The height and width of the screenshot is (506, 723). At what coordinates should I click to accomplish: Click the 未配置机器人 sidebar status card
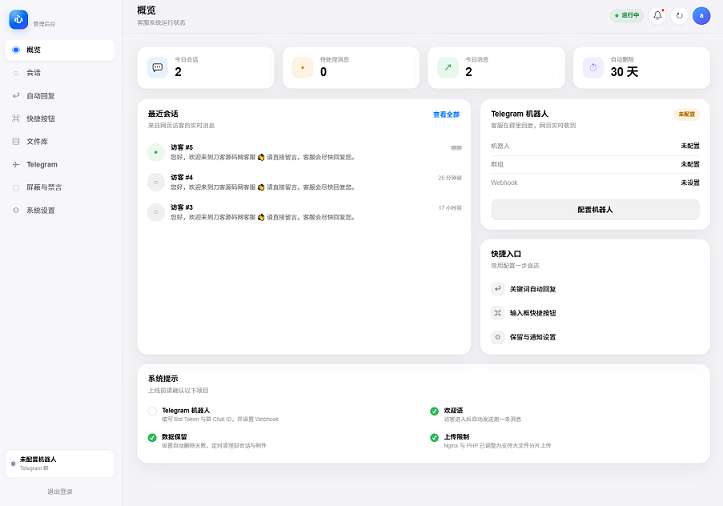60,464
